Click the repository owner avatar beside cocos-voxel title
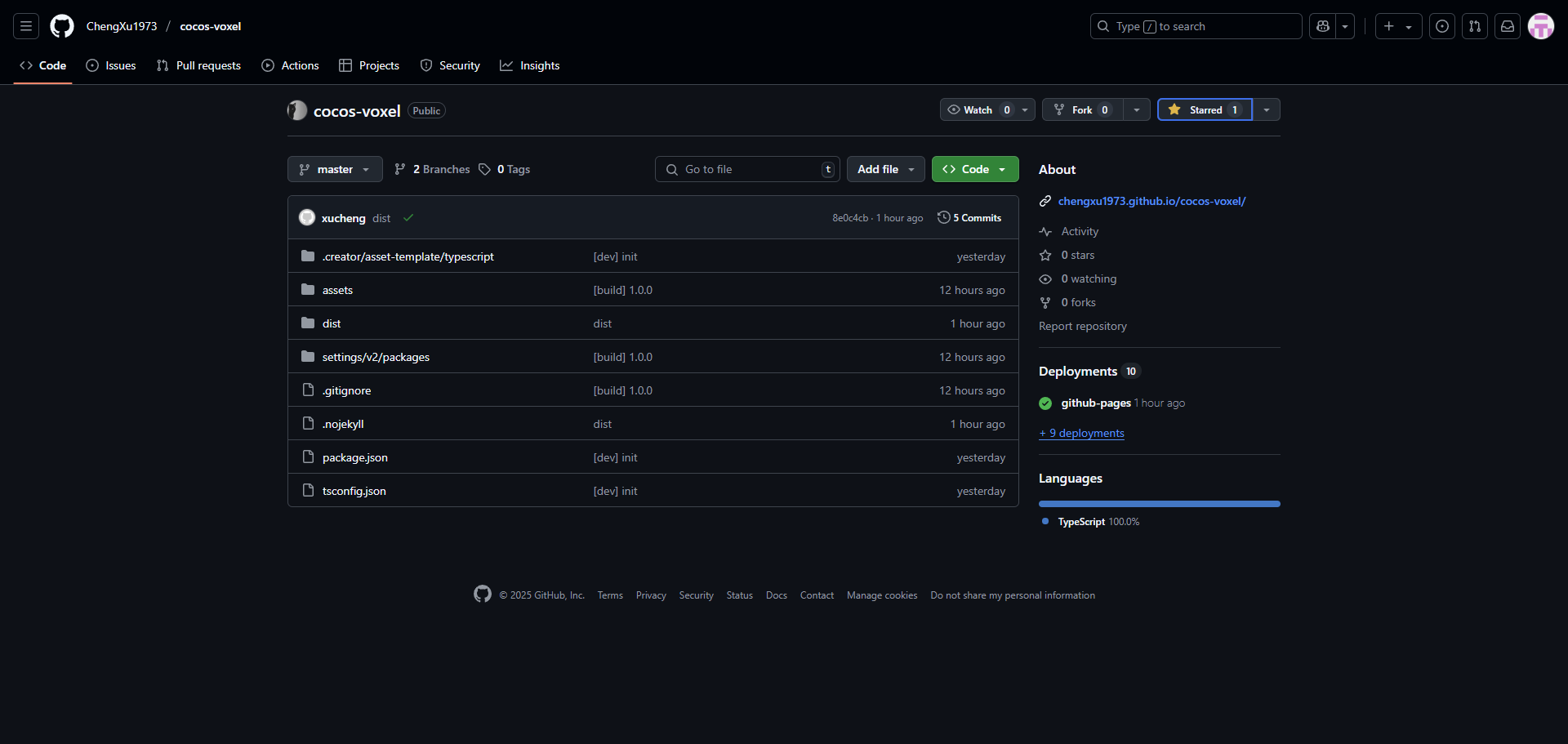The image size is (1568, 744). 297,110
